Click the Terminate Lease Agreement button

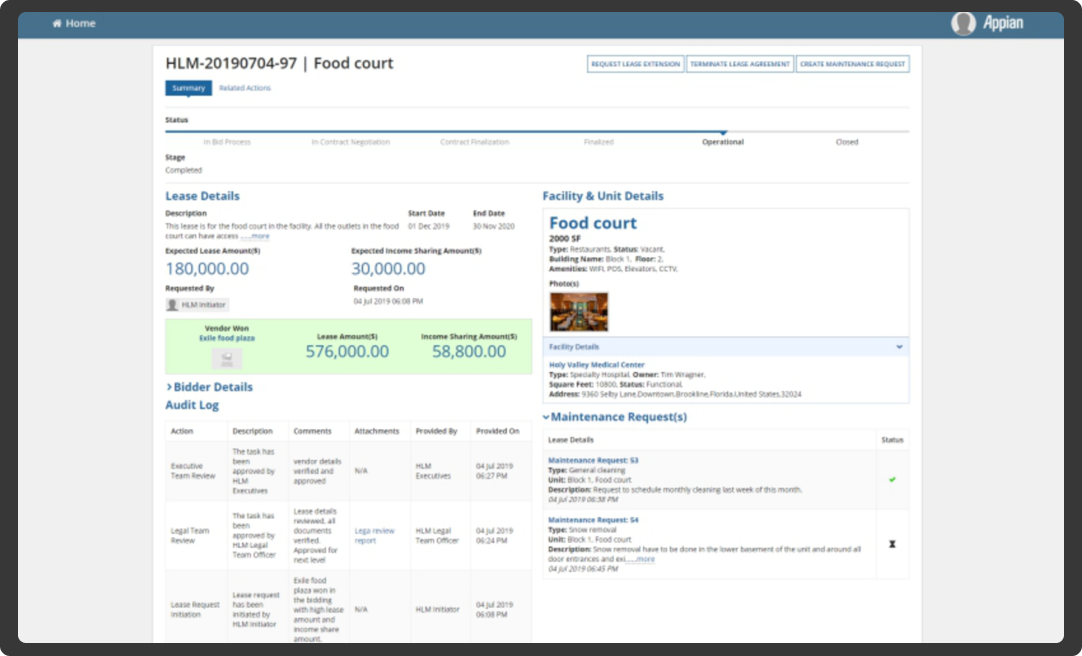(x=739, y=63)
